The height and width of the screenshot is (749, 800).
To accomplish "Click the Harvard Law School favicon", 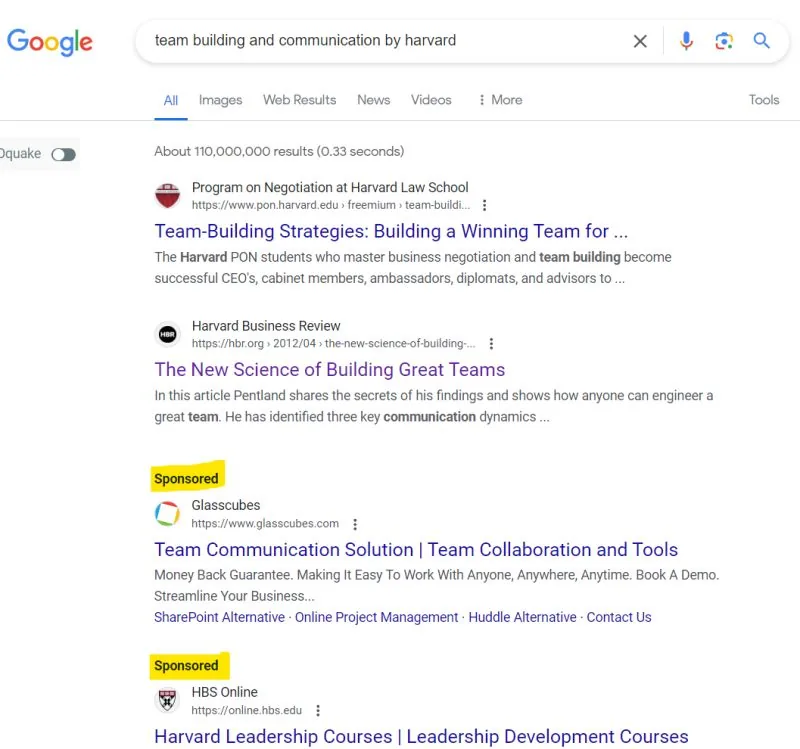I will click(167, 195).
